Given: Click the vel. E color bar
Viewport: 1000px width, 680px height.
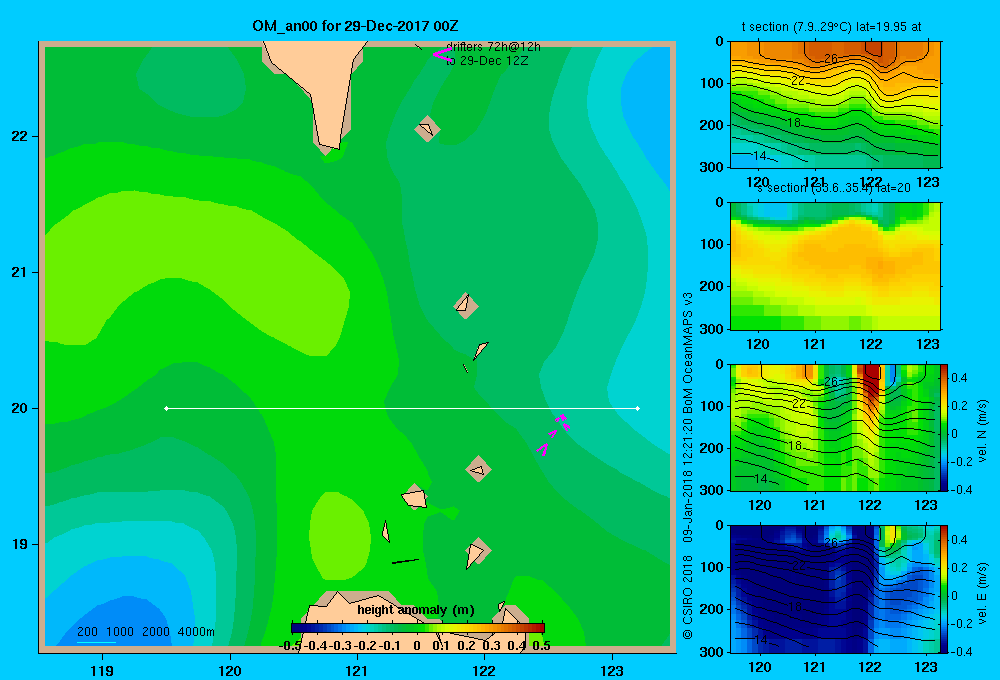Looking at the screenshot, I should coord(944,589).
